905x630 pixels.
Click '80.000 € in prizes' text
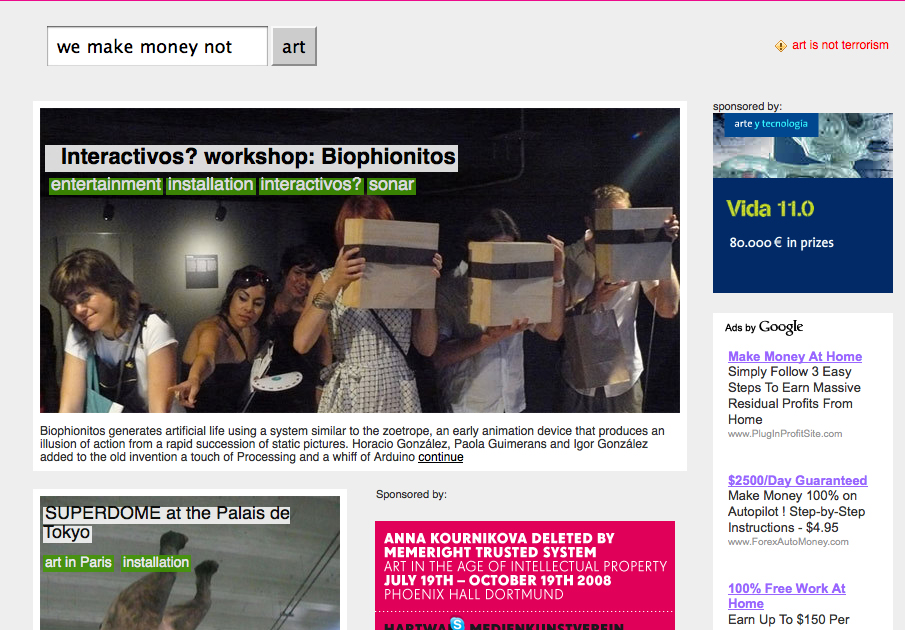point(781,242)
